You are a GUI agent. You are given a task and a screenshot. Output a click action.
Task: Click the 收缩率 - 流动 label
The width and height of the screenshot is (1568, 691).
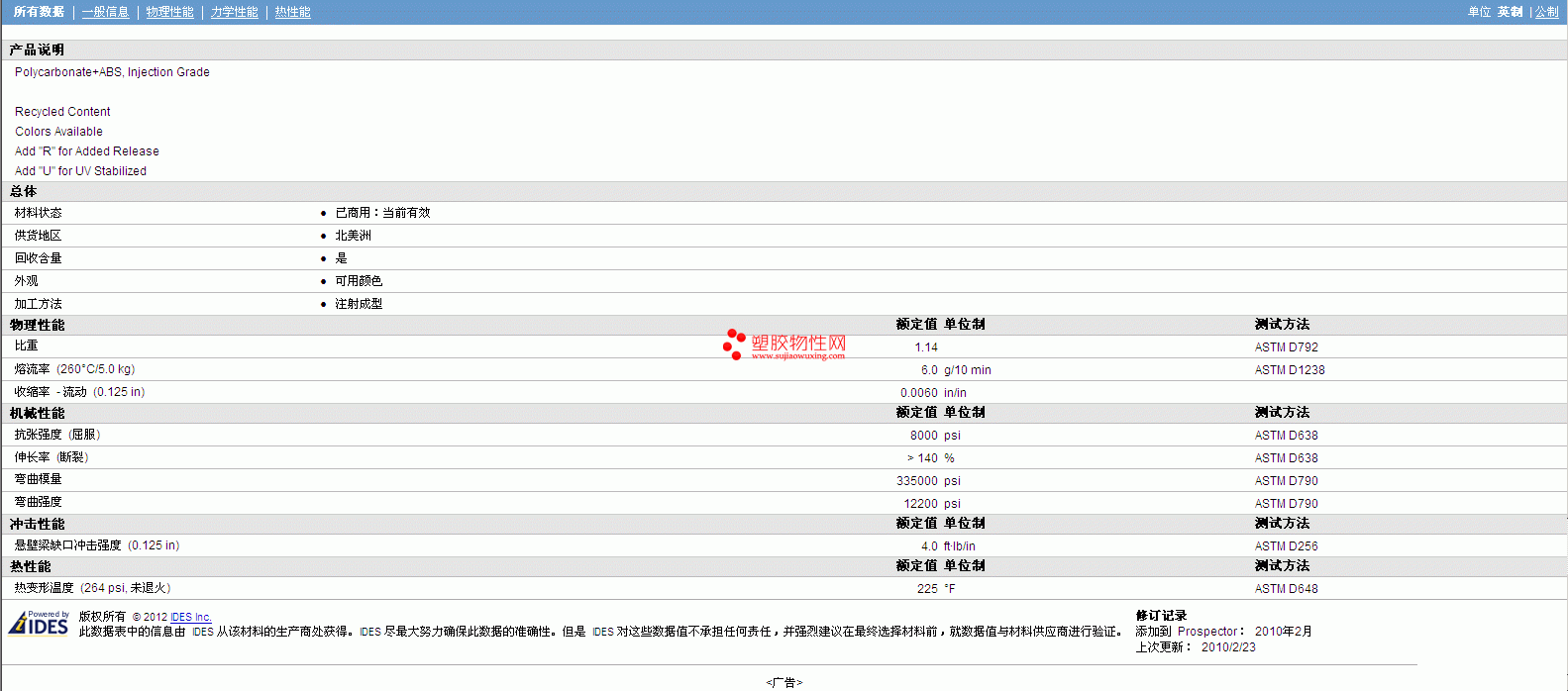click(x=79, y=392)
